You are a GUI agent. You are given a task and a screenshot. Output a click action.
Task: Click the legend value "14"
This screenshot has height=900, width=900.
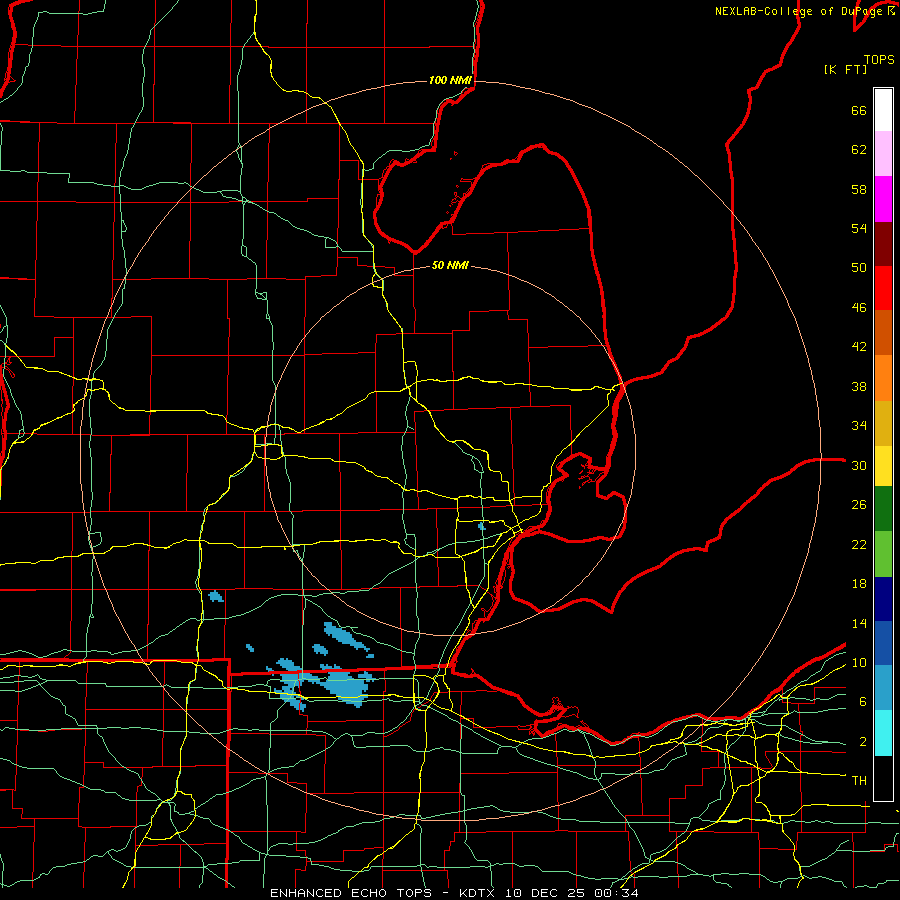click(859, 623)
